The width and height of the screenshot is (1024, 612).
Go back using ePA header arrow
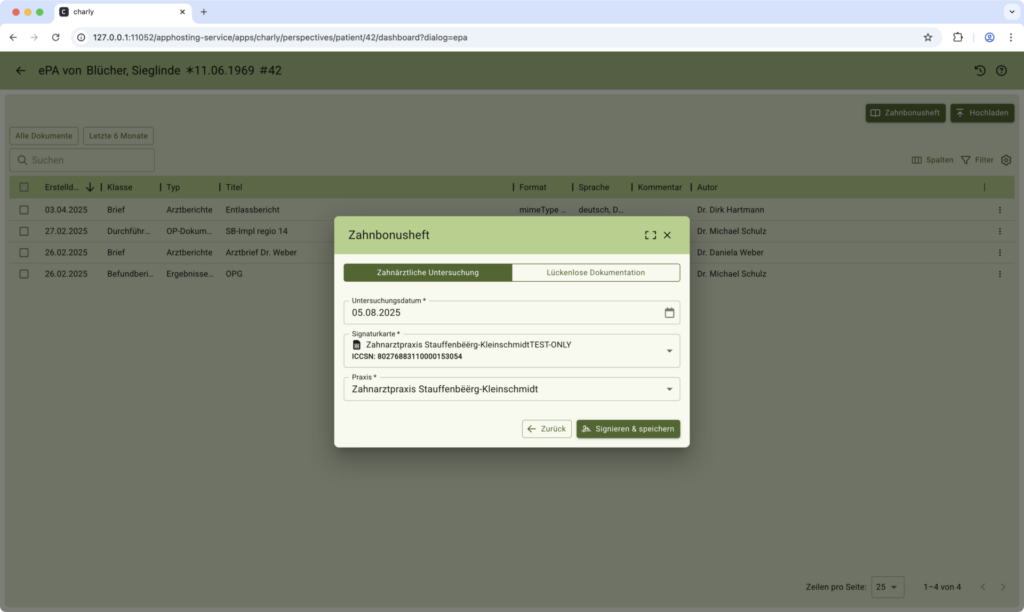click(20, 71)
